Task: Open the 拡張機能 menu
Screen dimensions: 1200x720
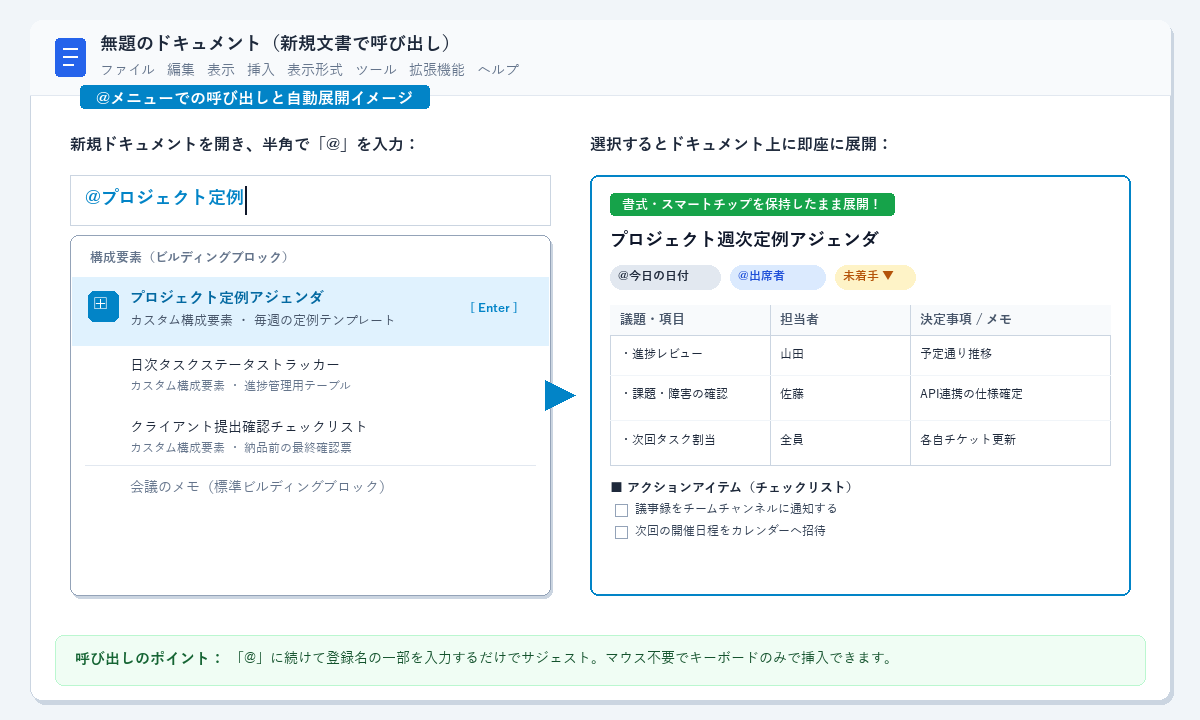Action: pyautogui.click(x=437, y=70)
